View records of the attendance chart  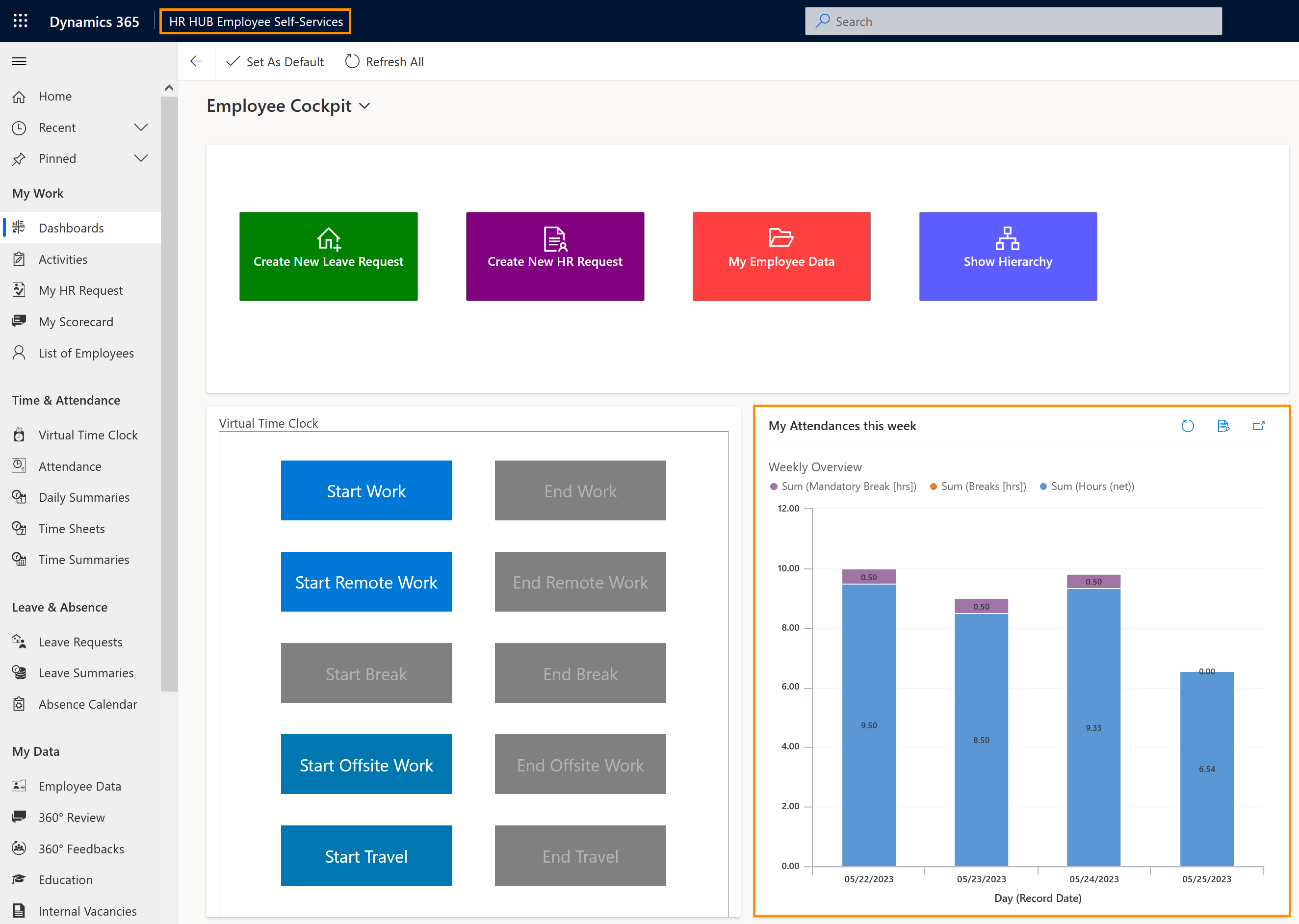click(1223, 426)
